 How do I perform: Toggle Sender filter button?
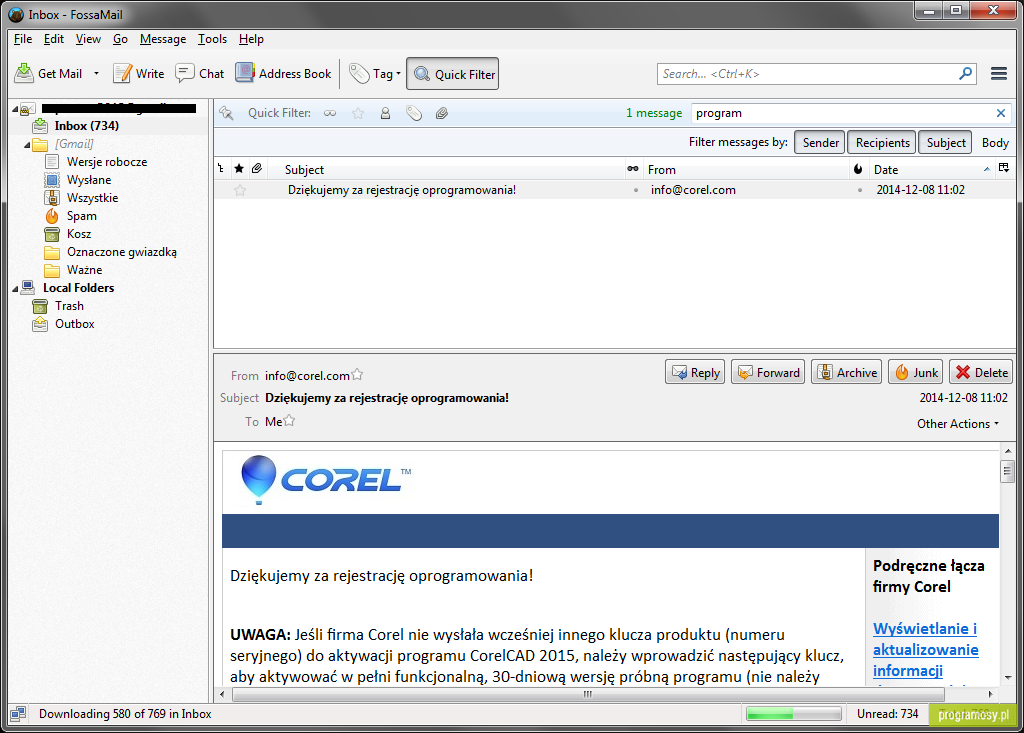click(x=820, y=142)
